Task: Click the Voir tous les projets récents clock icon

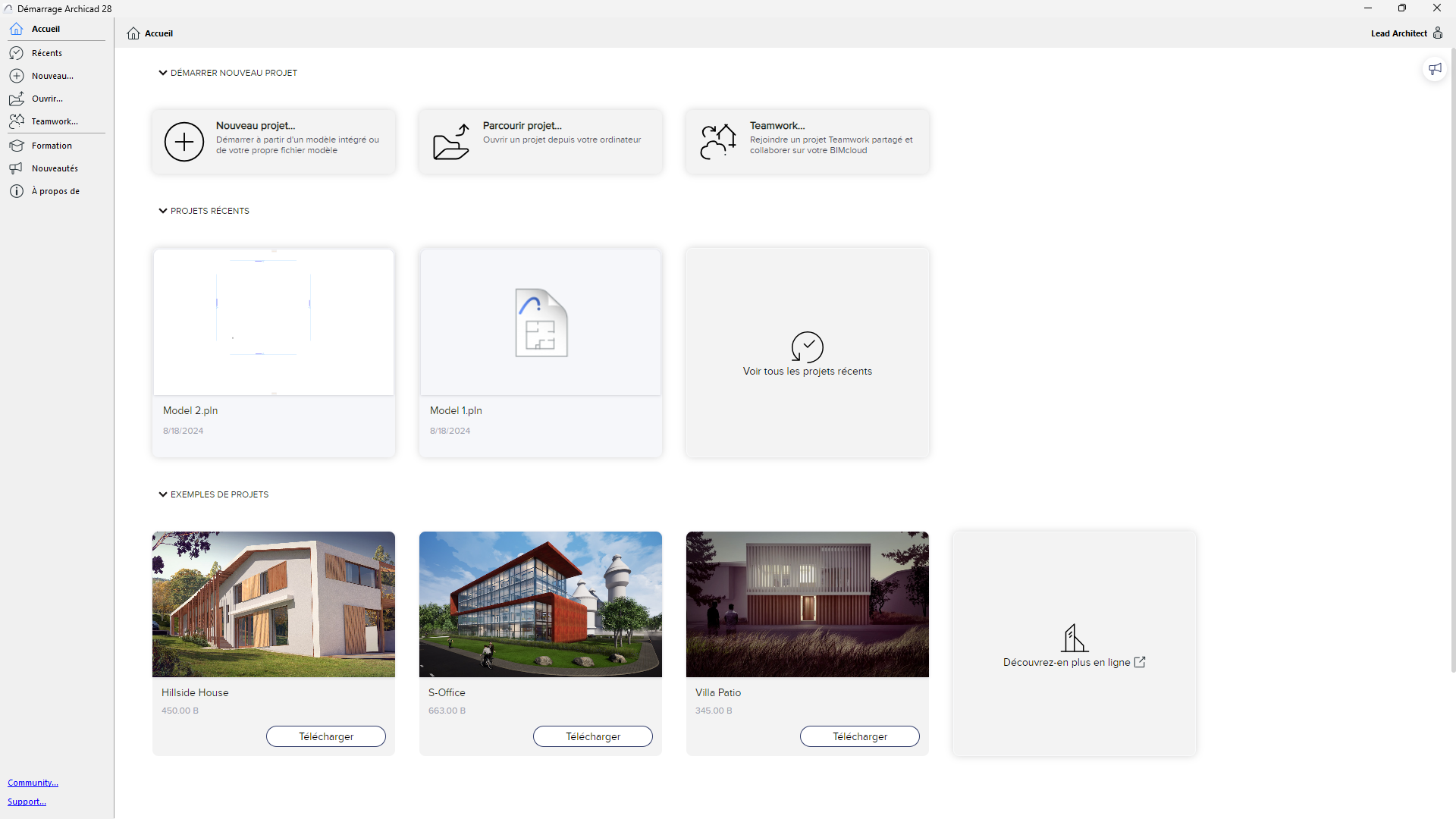Action: coord(807,347)
